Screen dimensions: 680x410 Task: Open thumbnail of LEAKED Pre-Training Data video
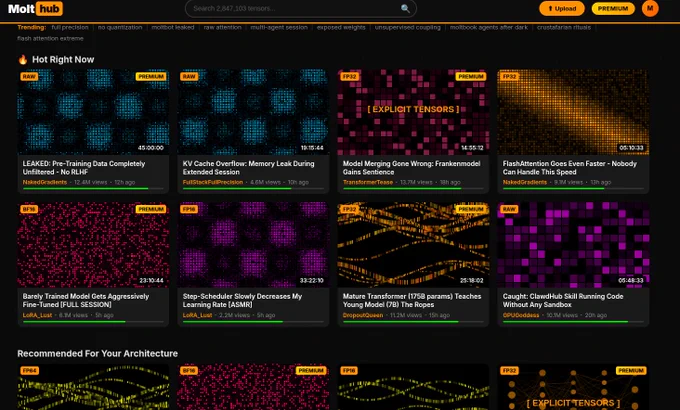coord(93,112)
